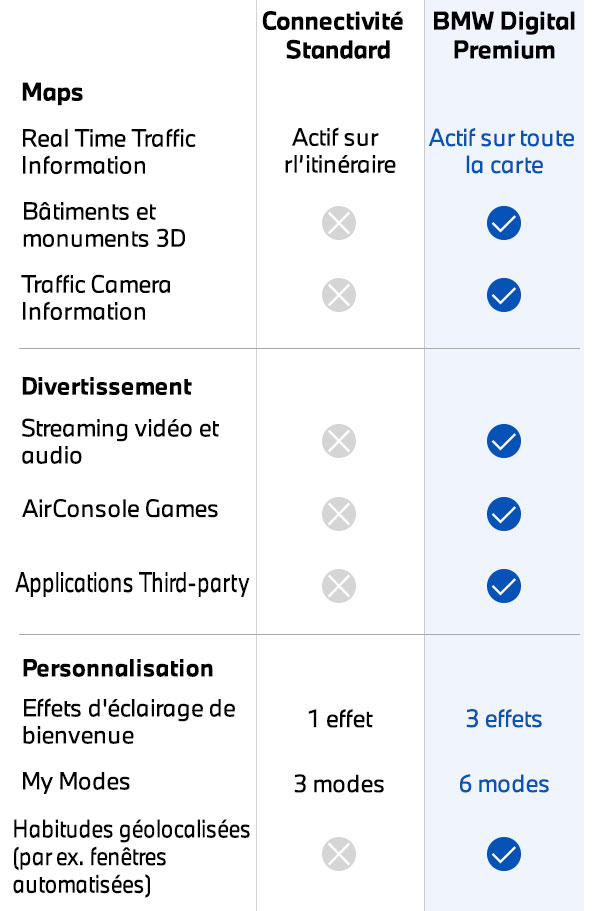Click grey cross for Streaming vidéo et audio

pyautogui.click(x=339, y=440)
